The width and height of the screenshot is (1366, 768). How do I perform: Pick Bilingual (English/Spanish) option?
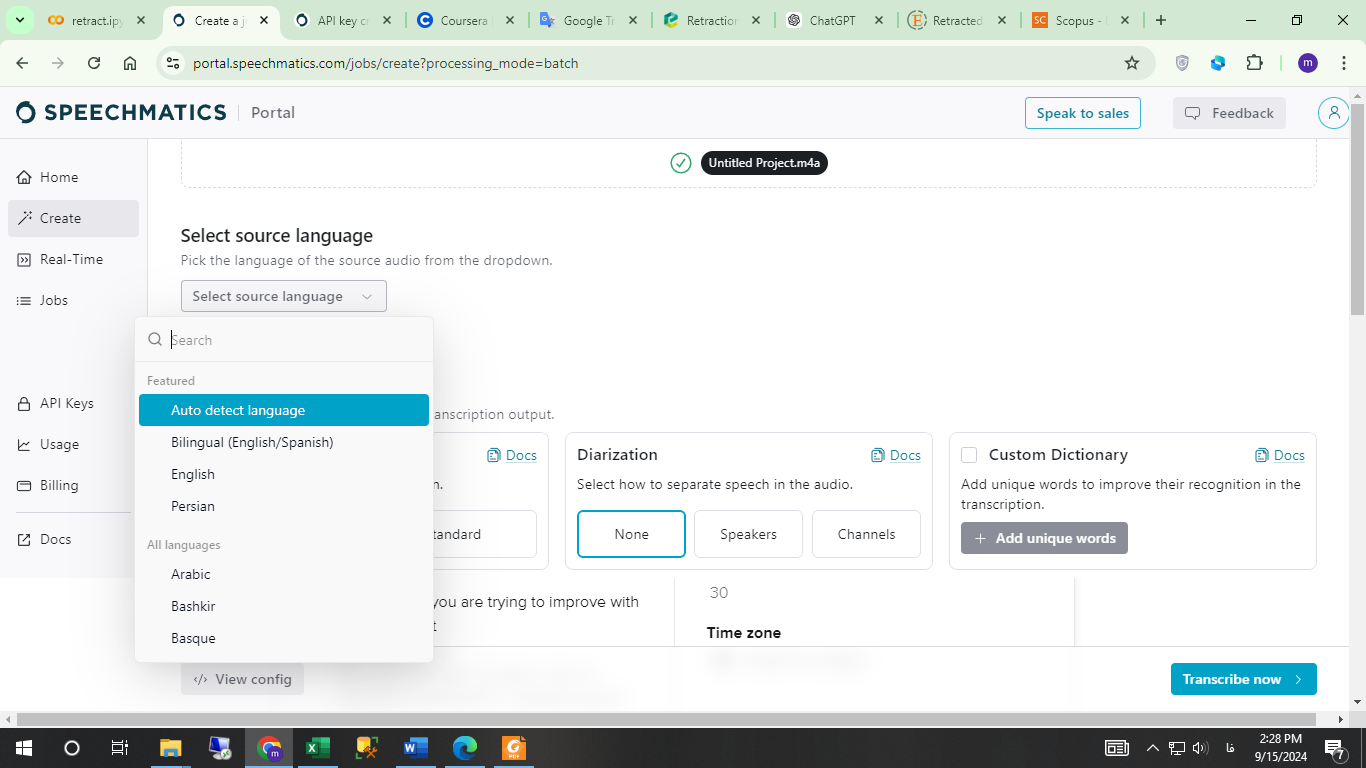point(284,442)
